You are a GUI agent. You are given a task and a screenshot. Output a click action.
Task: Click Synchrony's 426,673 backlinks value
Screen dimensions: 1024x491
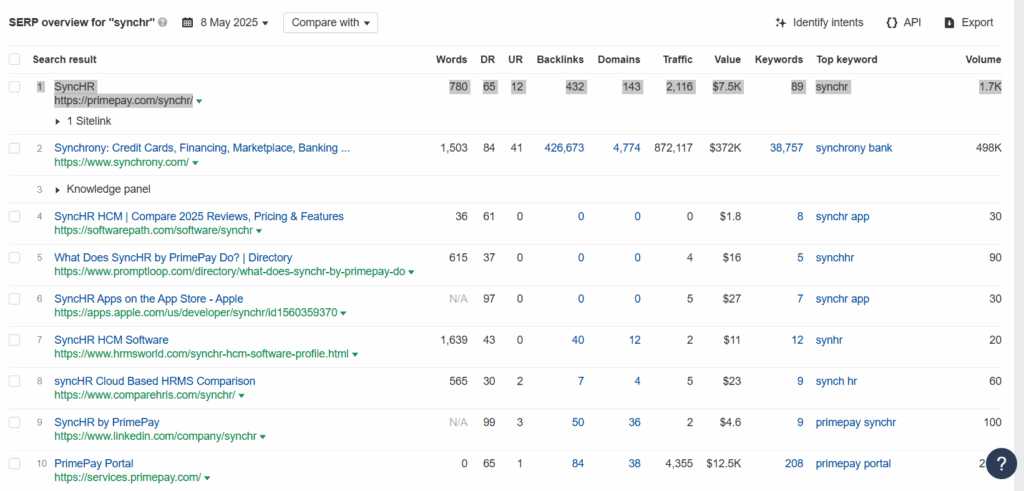pyautogui.click(x=564, y=148)
